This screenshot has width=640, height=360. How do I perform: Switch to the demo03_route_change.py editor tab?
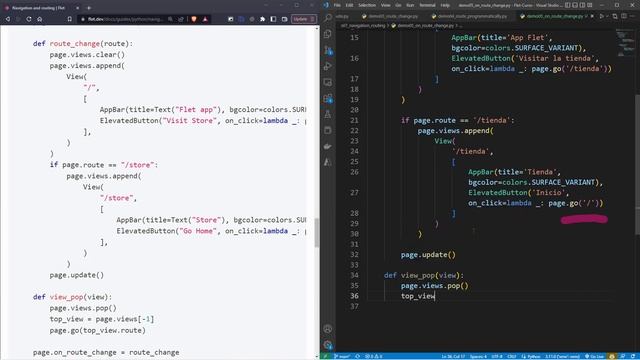coord(390,16)
